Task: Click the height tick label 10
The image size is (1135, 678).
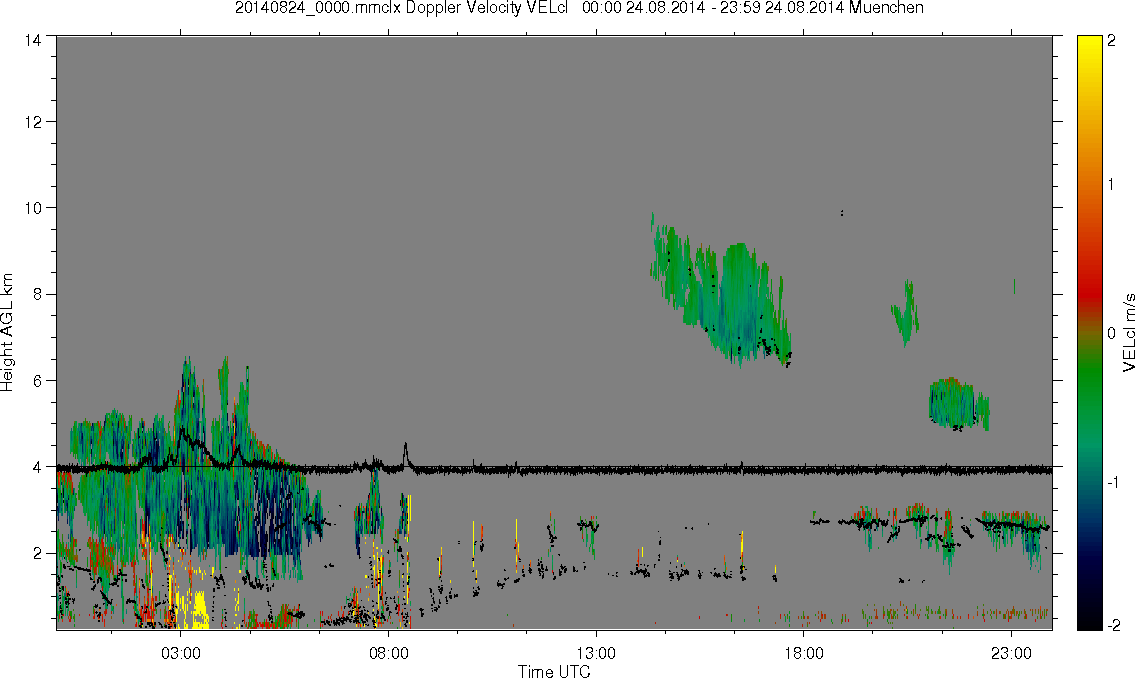Action: [33, 208]
